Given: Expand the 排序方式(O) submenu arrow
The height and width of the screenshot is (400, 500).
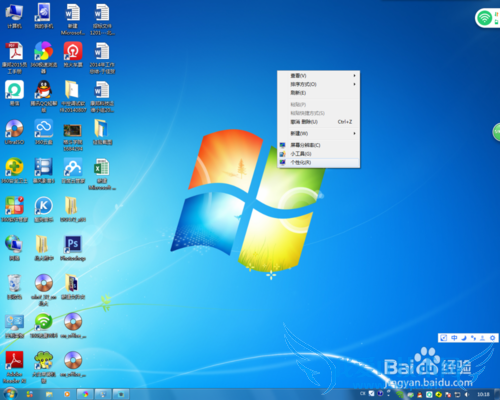Looking at the screenshot, I should (354, 84).
